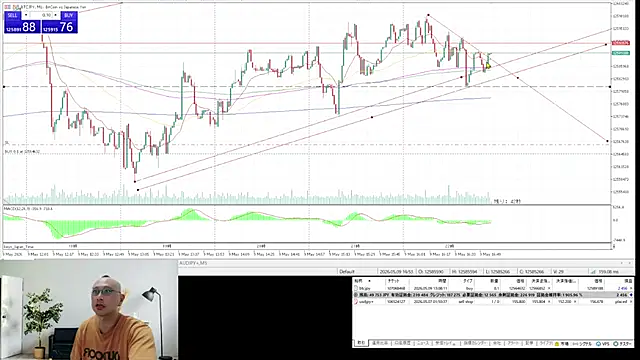Click the balance row circle icon
640x360 pixels.
point(356,295)
